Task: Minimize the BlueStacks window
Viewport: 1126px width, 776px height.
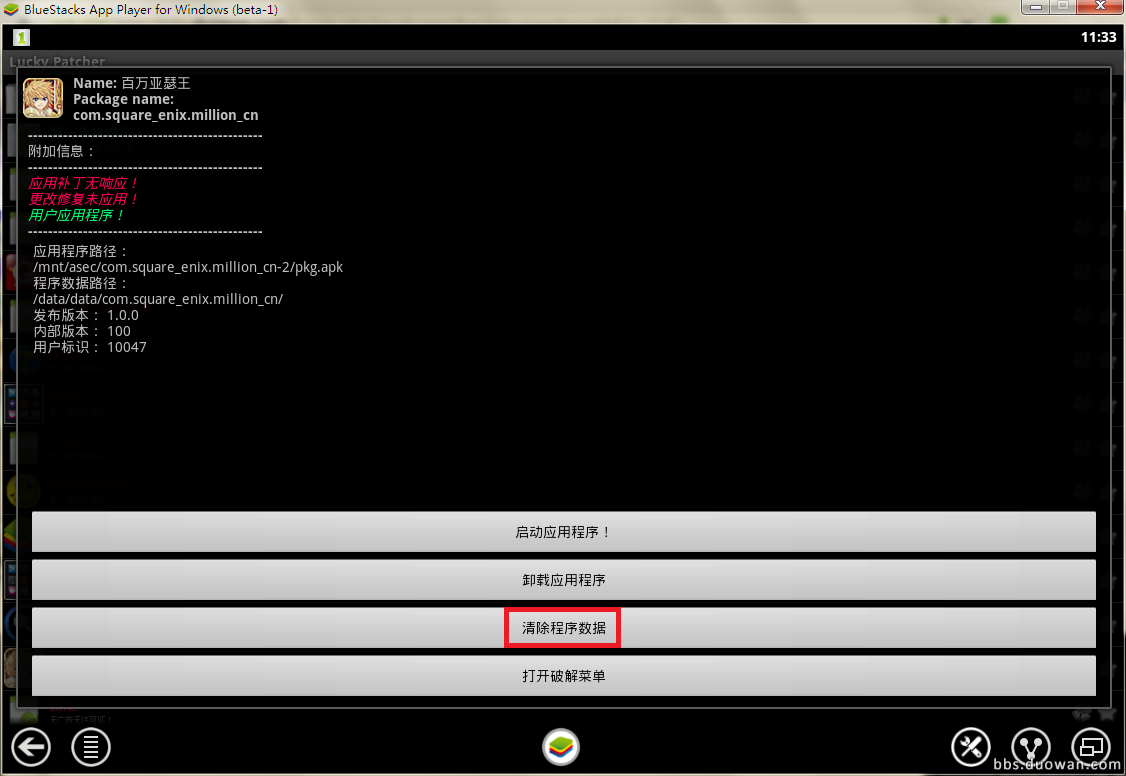Action: pyautogui.click(x=1036, y=7)
